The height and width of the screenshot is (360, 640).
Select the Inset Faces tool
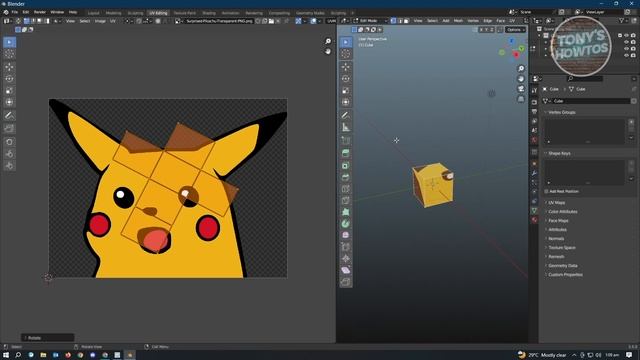346,166
